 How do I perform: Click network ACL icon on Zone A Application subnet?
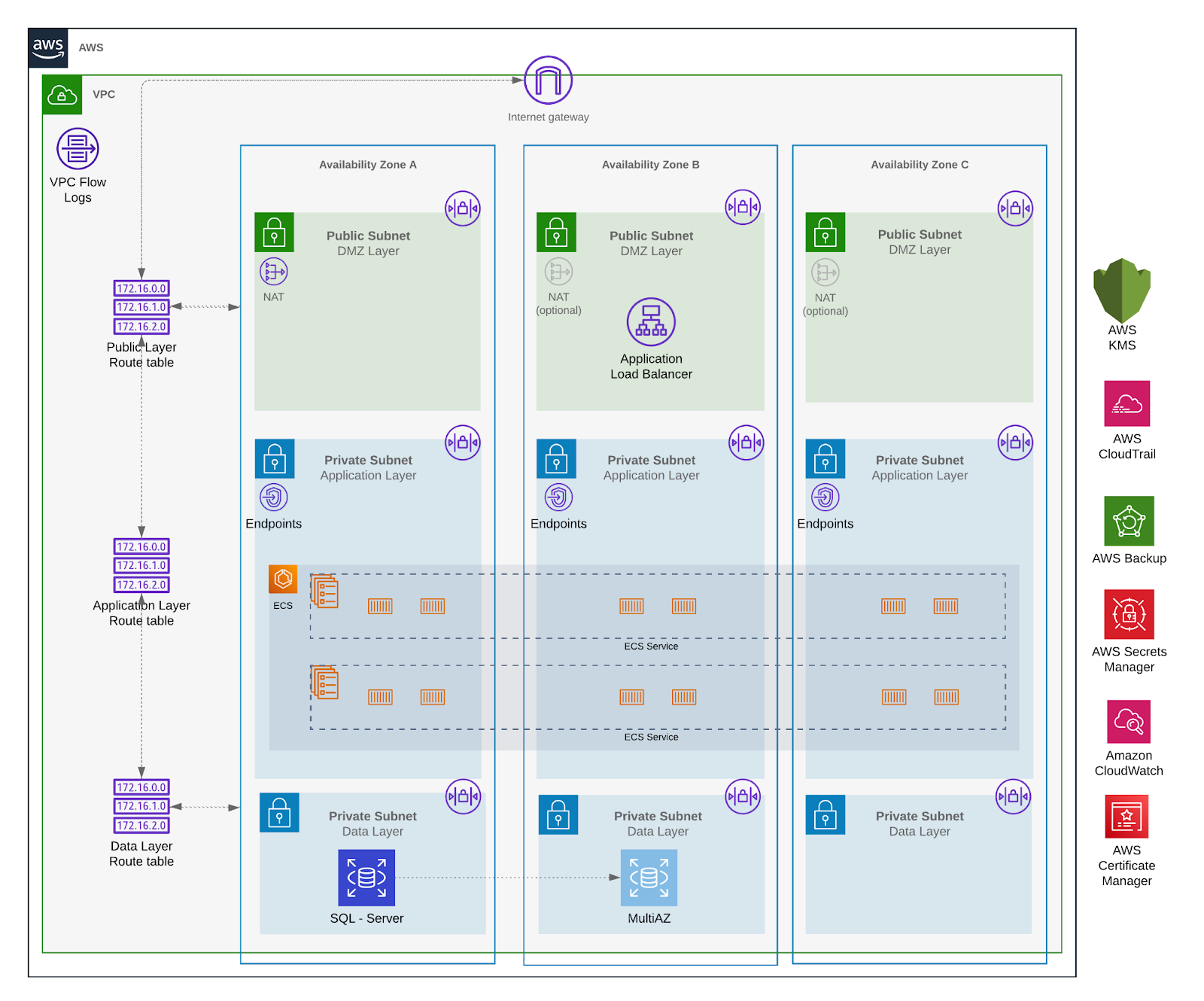pos(463,443)
